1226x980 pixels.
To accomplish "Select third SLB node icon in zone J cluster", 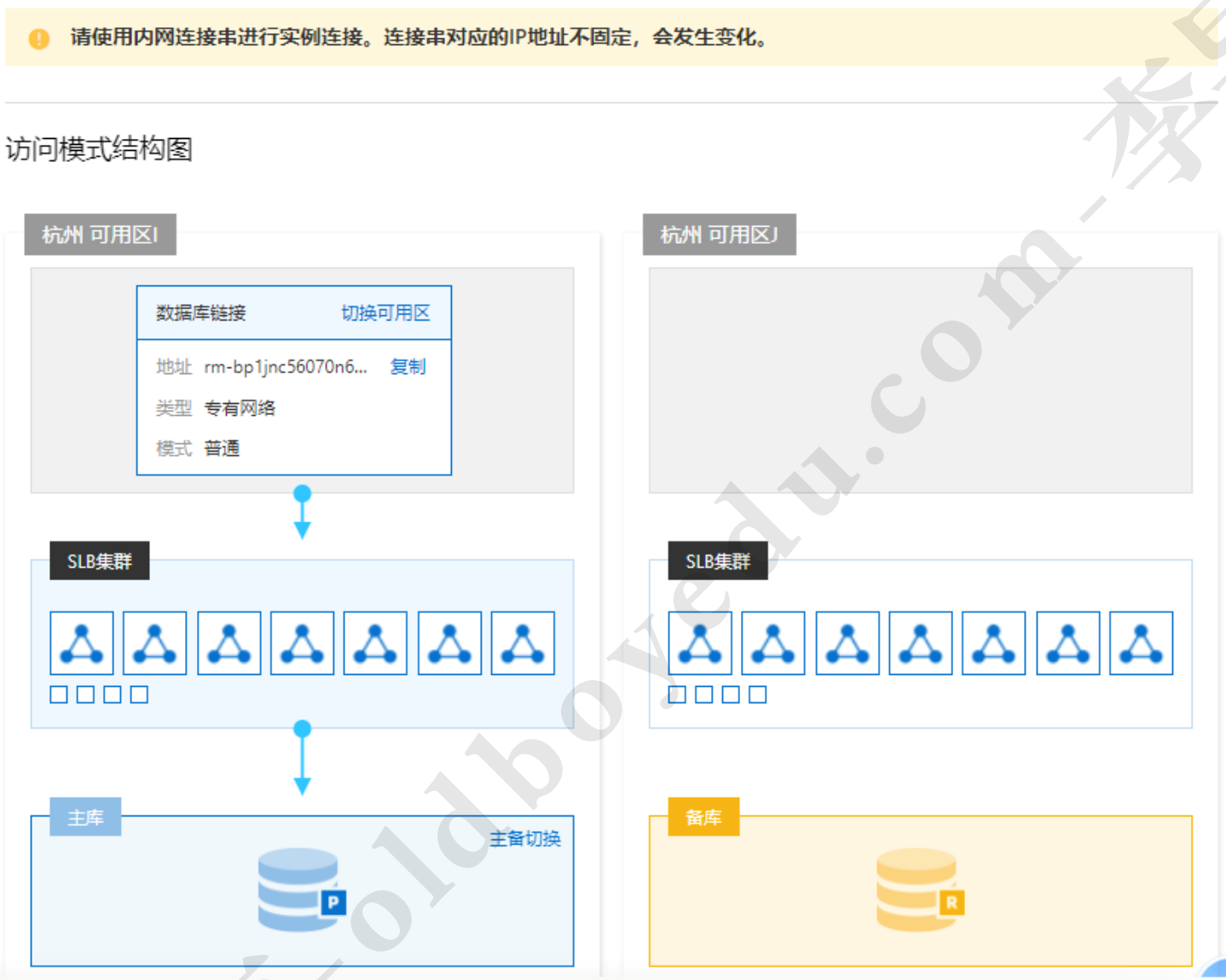I will tap(847, 643).
